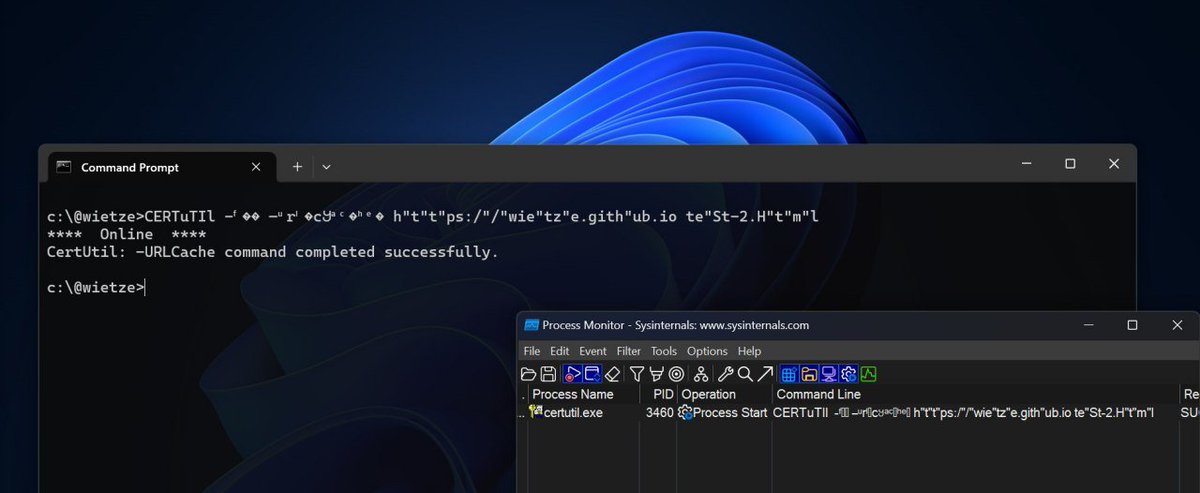The height and width of the screenshot is (493, 1200).
Task: Click the Process Monitor title bar icon
Action: click(532, 325)
